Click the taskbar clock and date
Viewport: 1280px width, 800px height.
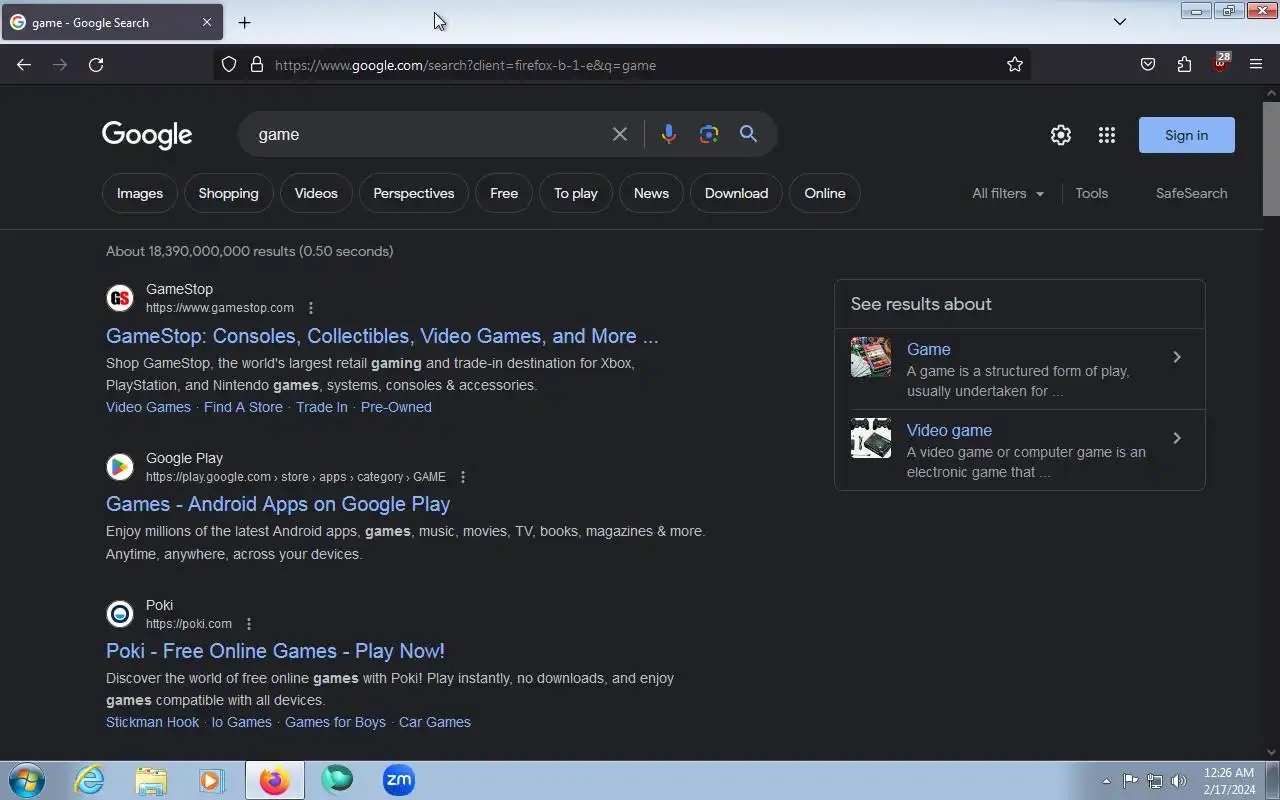tap(1229, 781)
